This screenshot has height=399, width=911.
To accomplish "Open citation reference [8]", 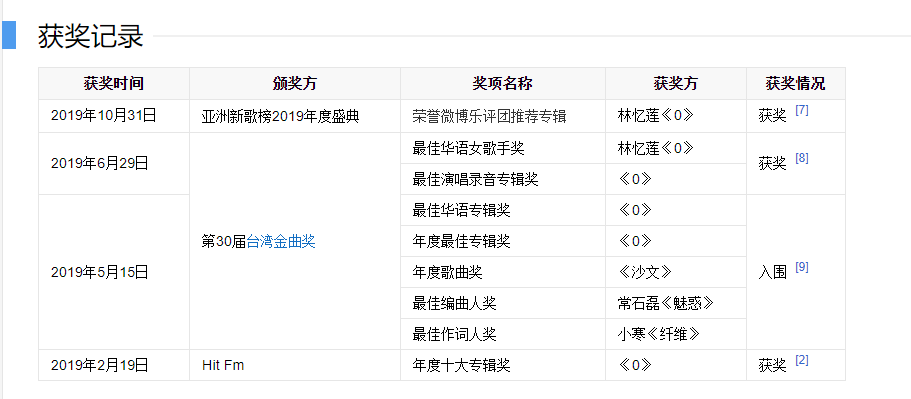I will [x=802, y=158].
